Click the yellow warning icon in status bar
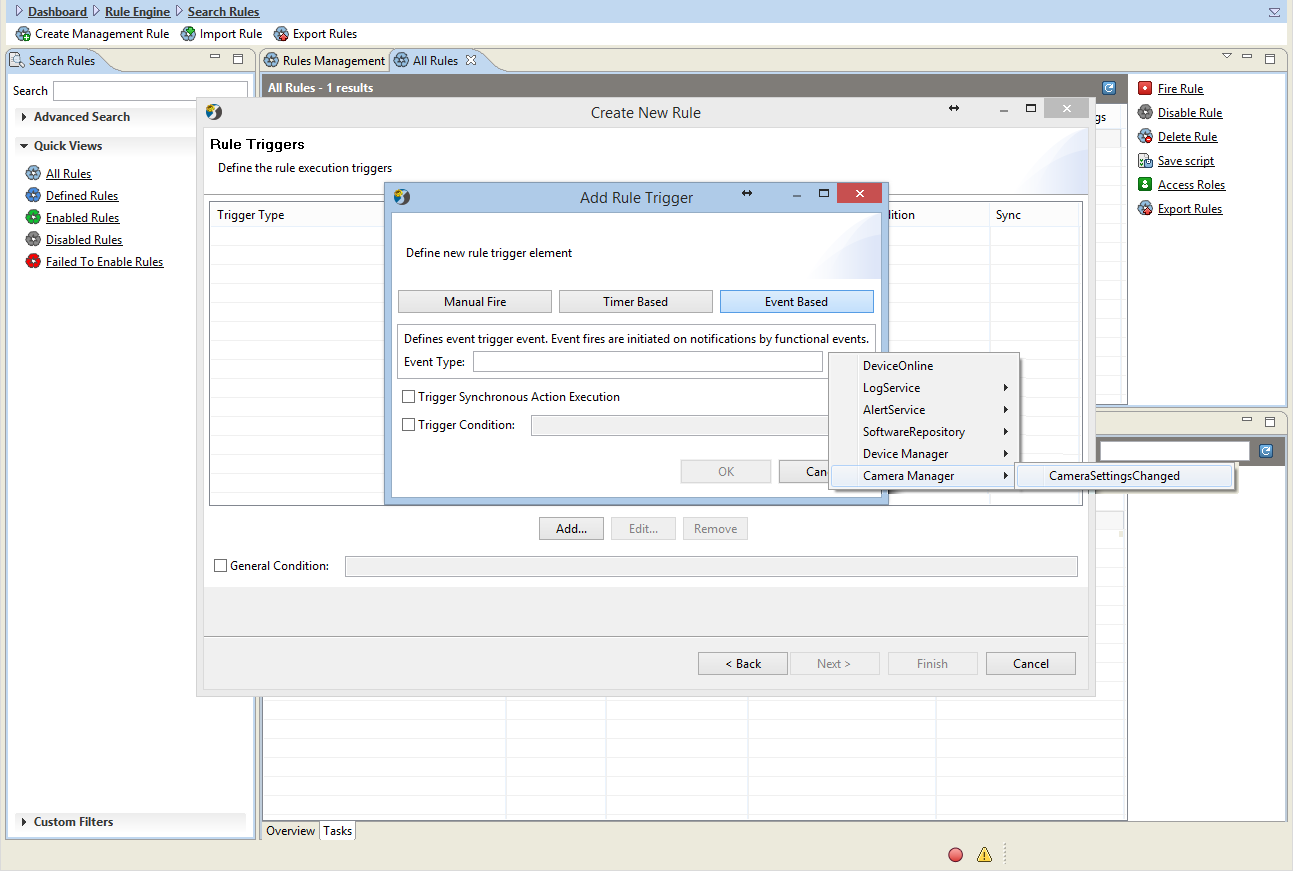This screenshot has height=871, width=1293. coord(984,855)
